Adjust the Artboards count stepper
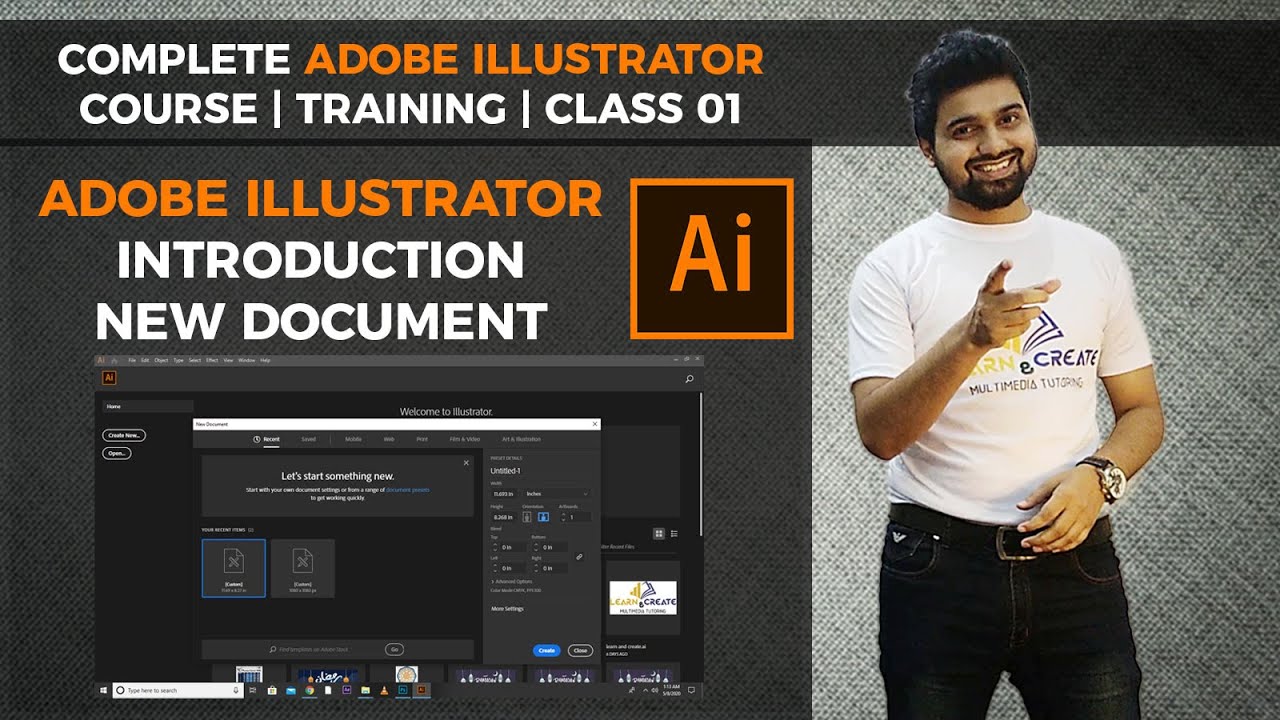1280x720 pixels. [x=563, y=517]
